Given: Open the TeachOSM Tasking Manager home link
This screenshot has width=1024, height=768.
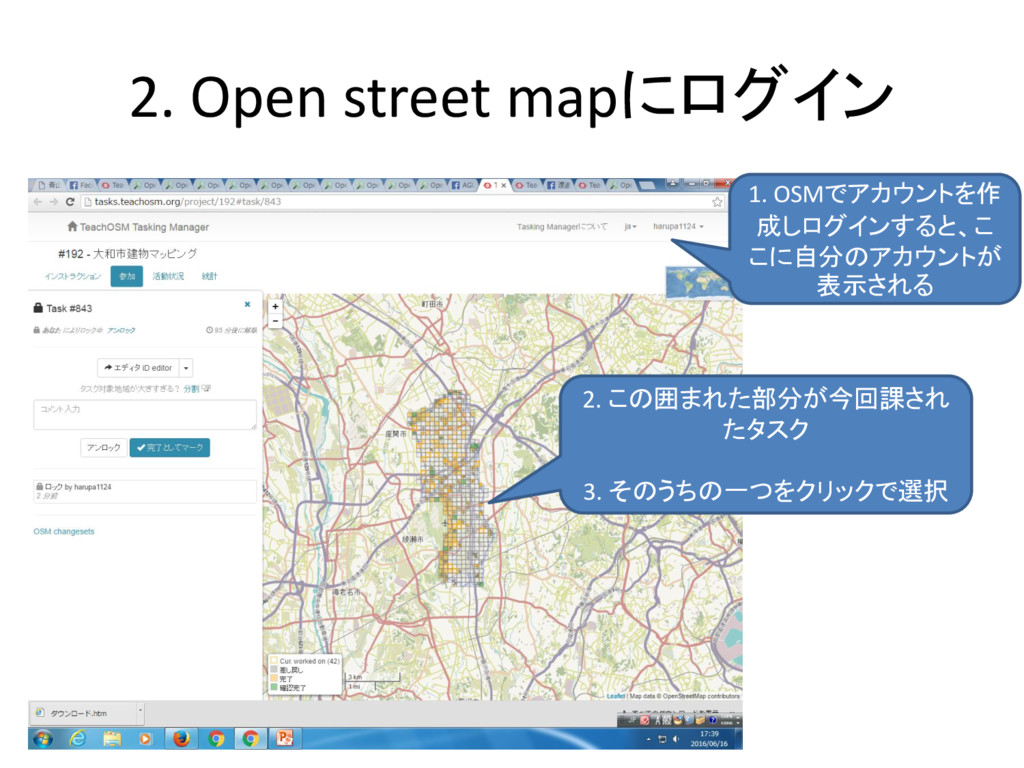Looking at the screenshot, I should pyautogui.click(x=138, y=227).
